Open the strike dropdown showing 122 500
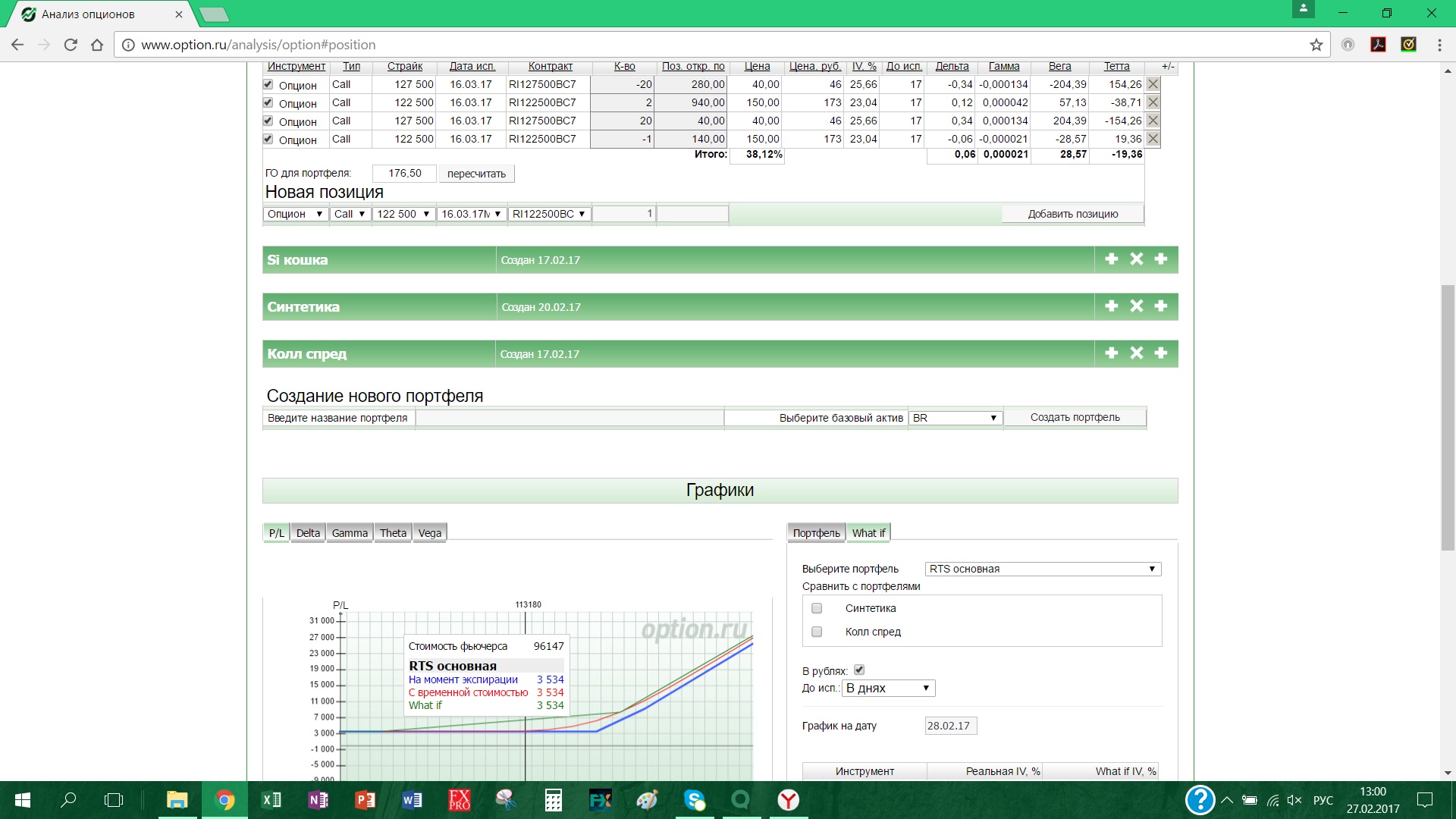Image resolution: width=1456 pixels, height=819 pixels. tap(403, 214)
